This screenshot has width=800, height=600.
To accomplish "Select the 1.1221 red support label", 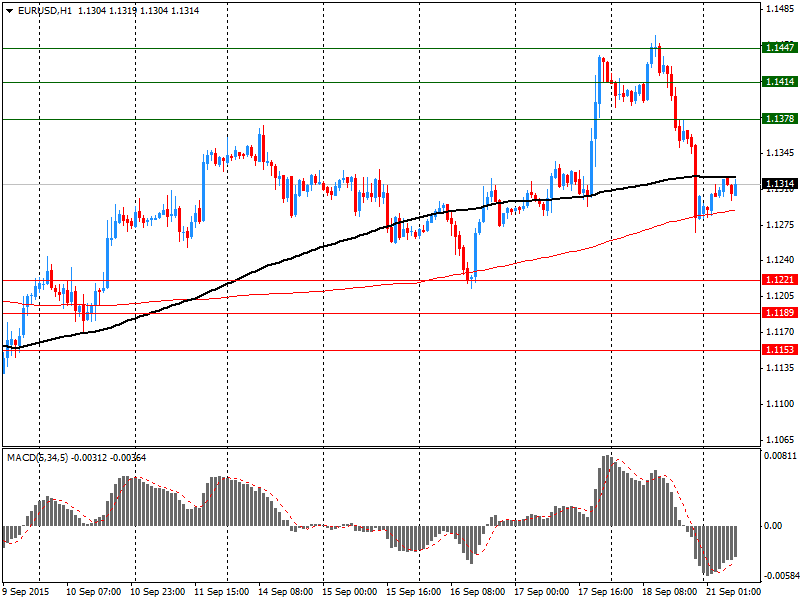I will [x=780, y=280].
